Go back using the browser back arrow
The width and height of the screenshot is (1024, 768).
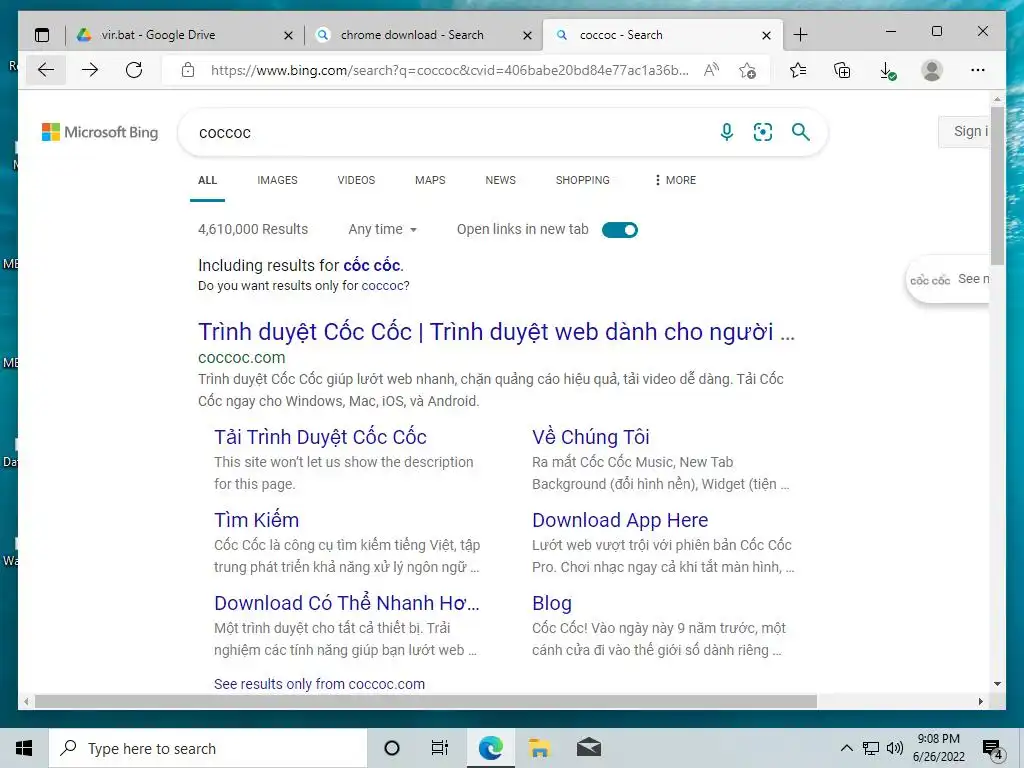pyautogui.click(x=46, y=70)
